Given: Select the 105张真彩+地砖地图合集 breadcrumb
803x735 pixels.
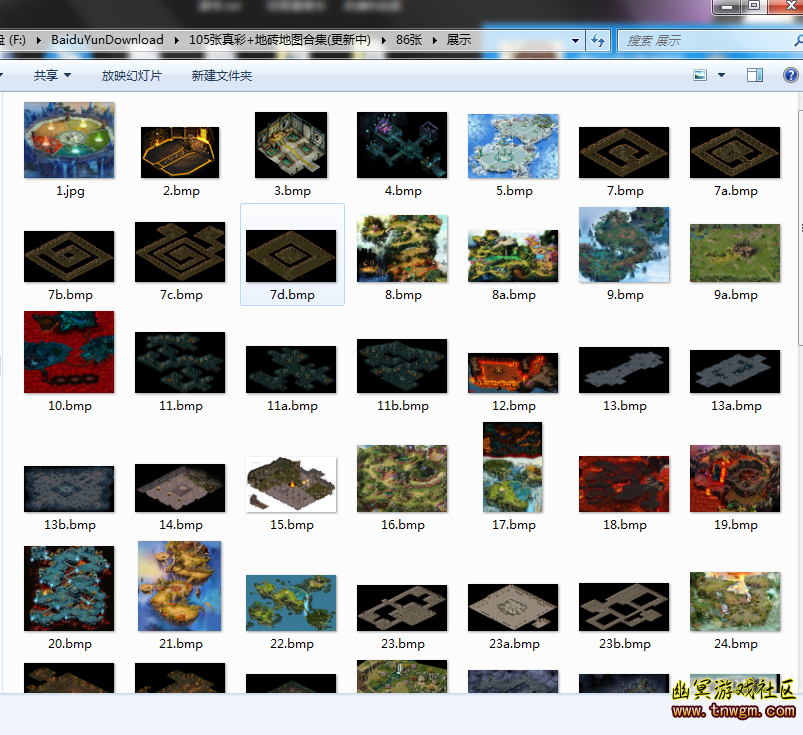Looking at the screenshot, I should coord(280,40).
